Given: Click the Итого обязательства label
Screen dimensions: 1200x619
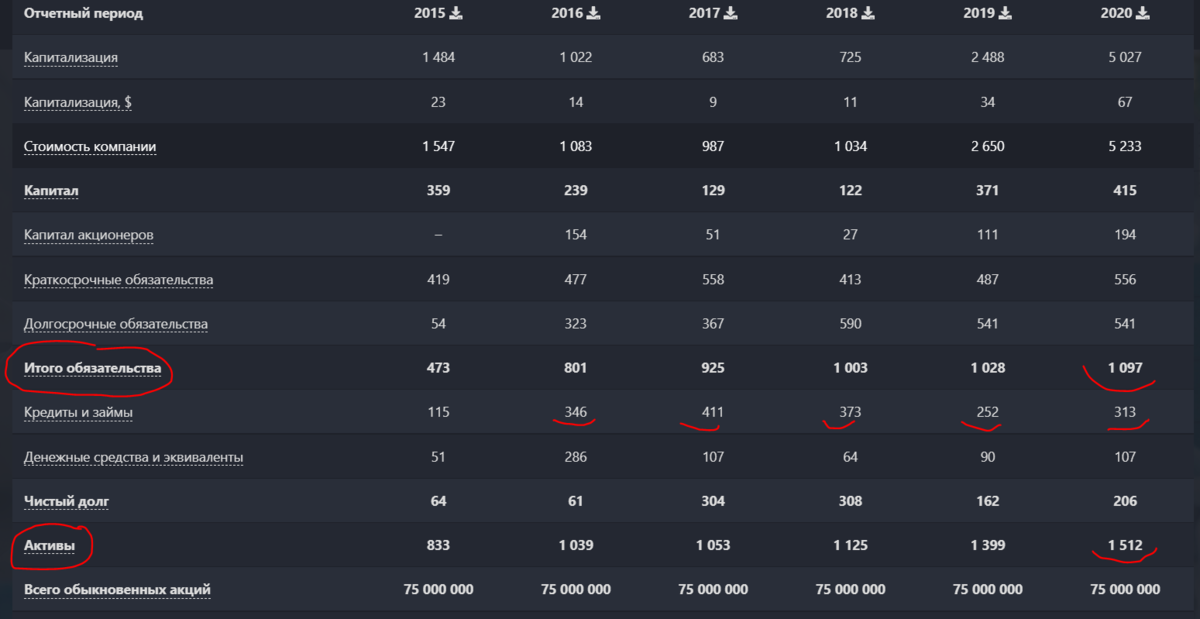Looking at the screenshot, I should coord(93,368).
